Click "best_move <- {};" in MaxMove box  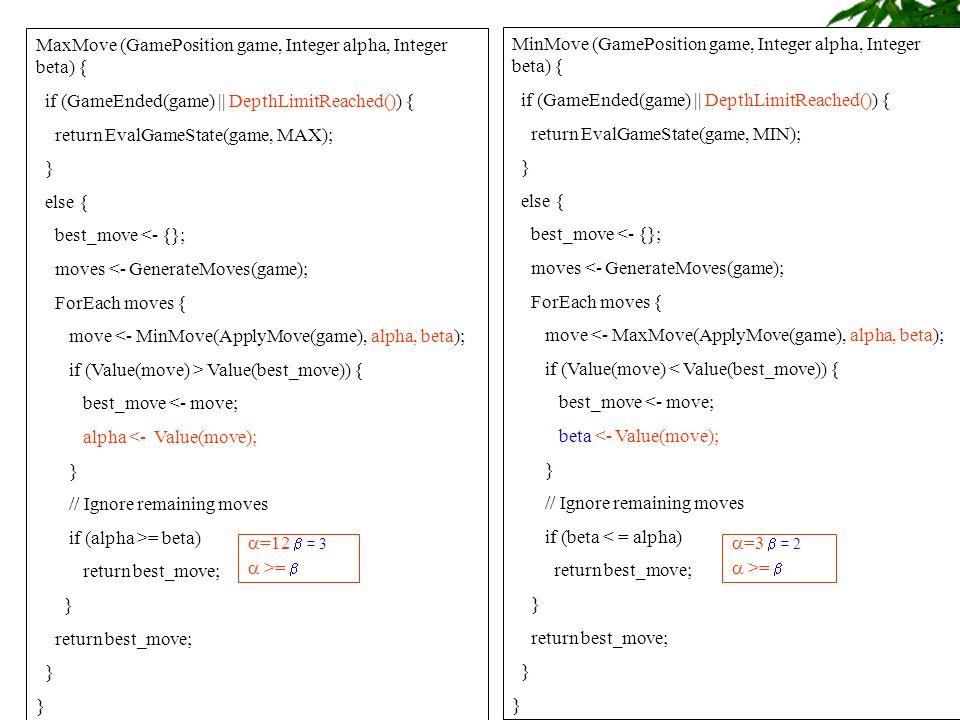coord(119,235)
